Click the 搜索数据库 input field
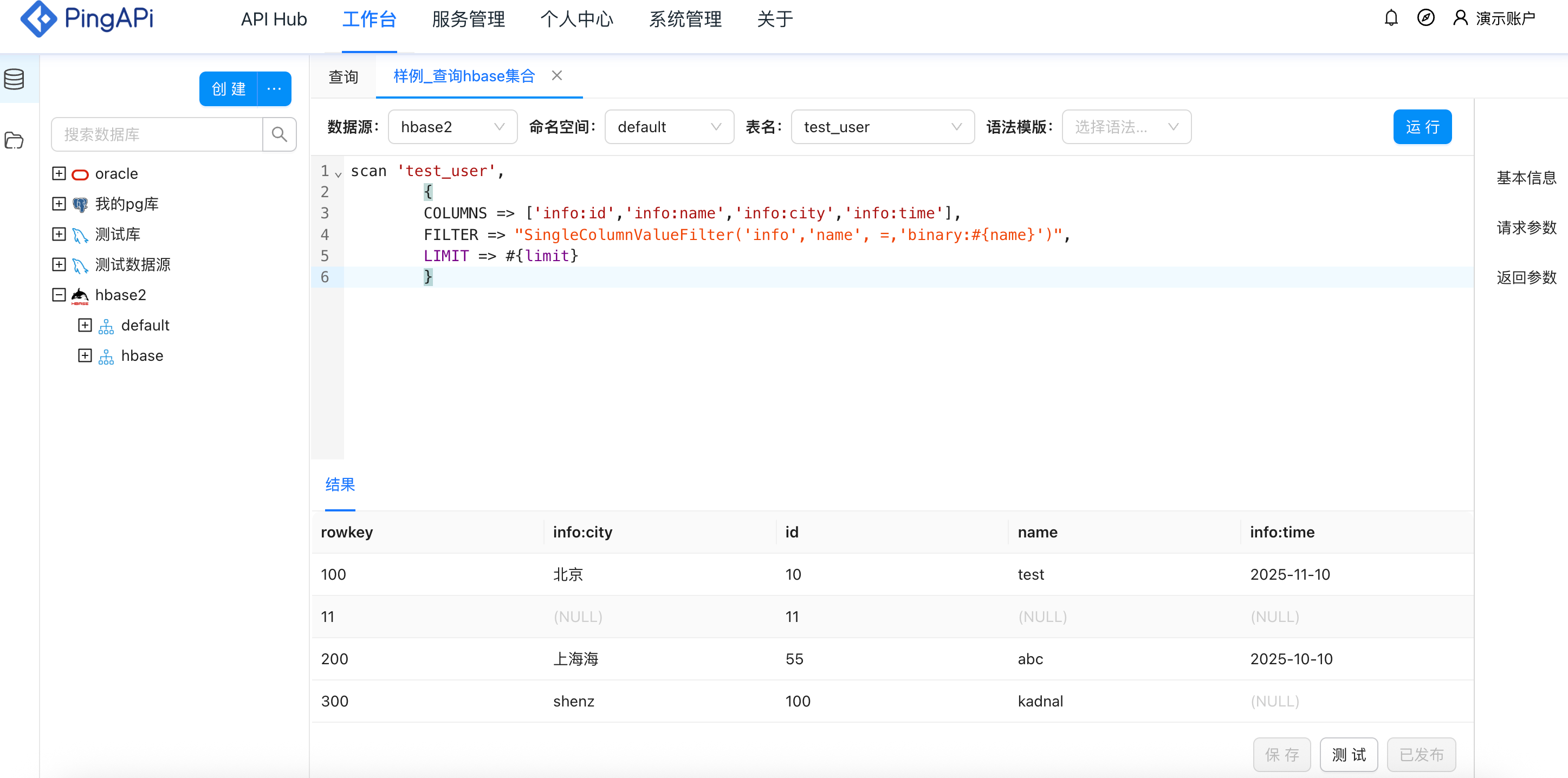 pyautogui.click(x=157, y=134)
